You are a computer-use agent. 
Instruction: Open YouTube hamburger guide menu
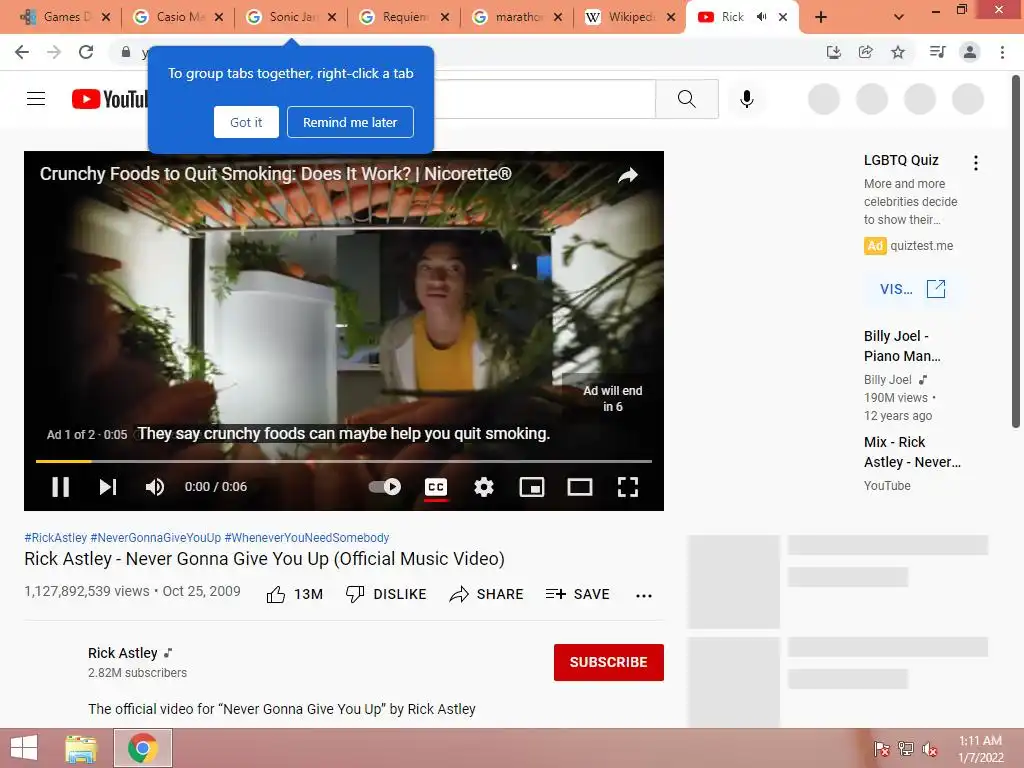(36, 99)
